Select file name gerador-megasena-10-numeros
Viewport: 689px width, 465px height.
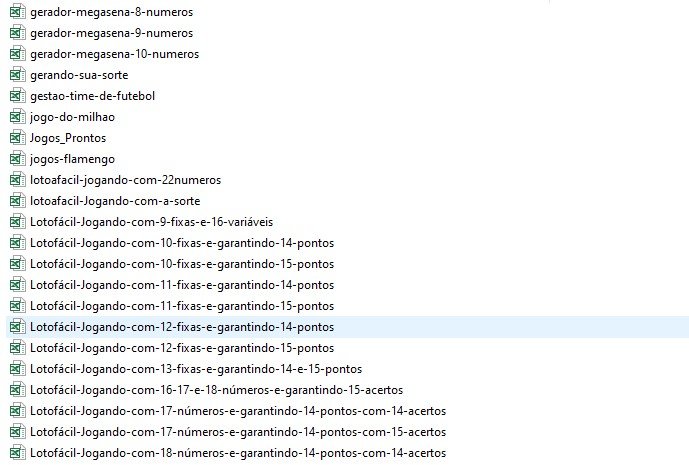pyautogui.click(x=115, y=54)
